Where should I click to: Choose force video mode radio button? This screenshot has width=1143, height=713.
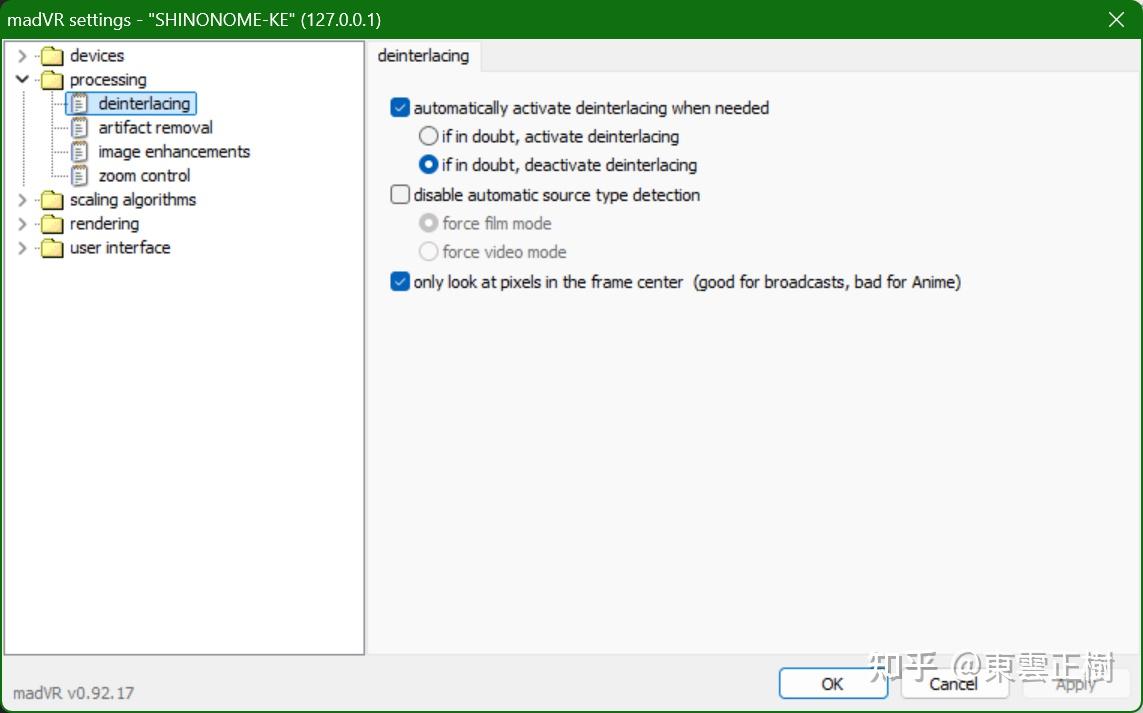pos(429,252)
